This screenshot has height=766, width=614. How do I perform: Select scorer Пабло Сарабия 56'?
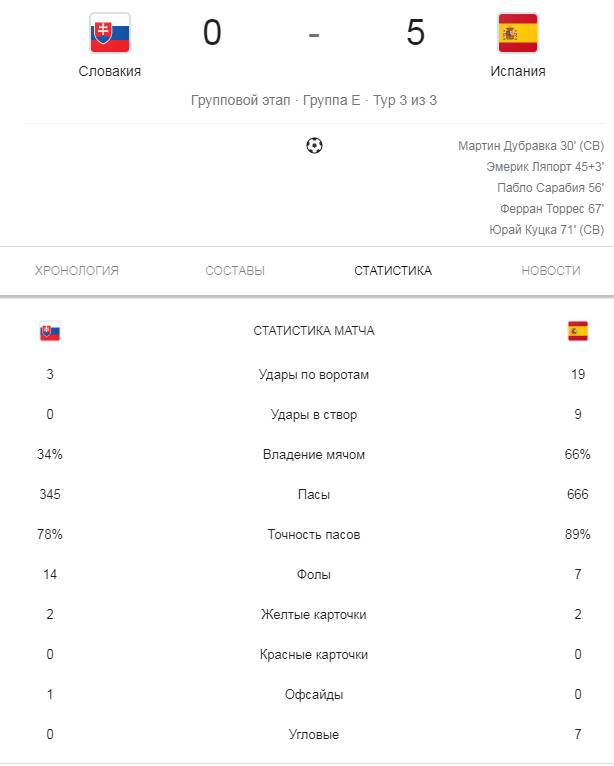(550, 188)
